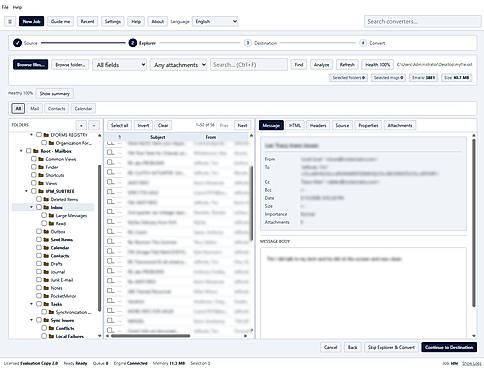Click the Select all button
Screen dimensions: 484x368
pos(119,125)
